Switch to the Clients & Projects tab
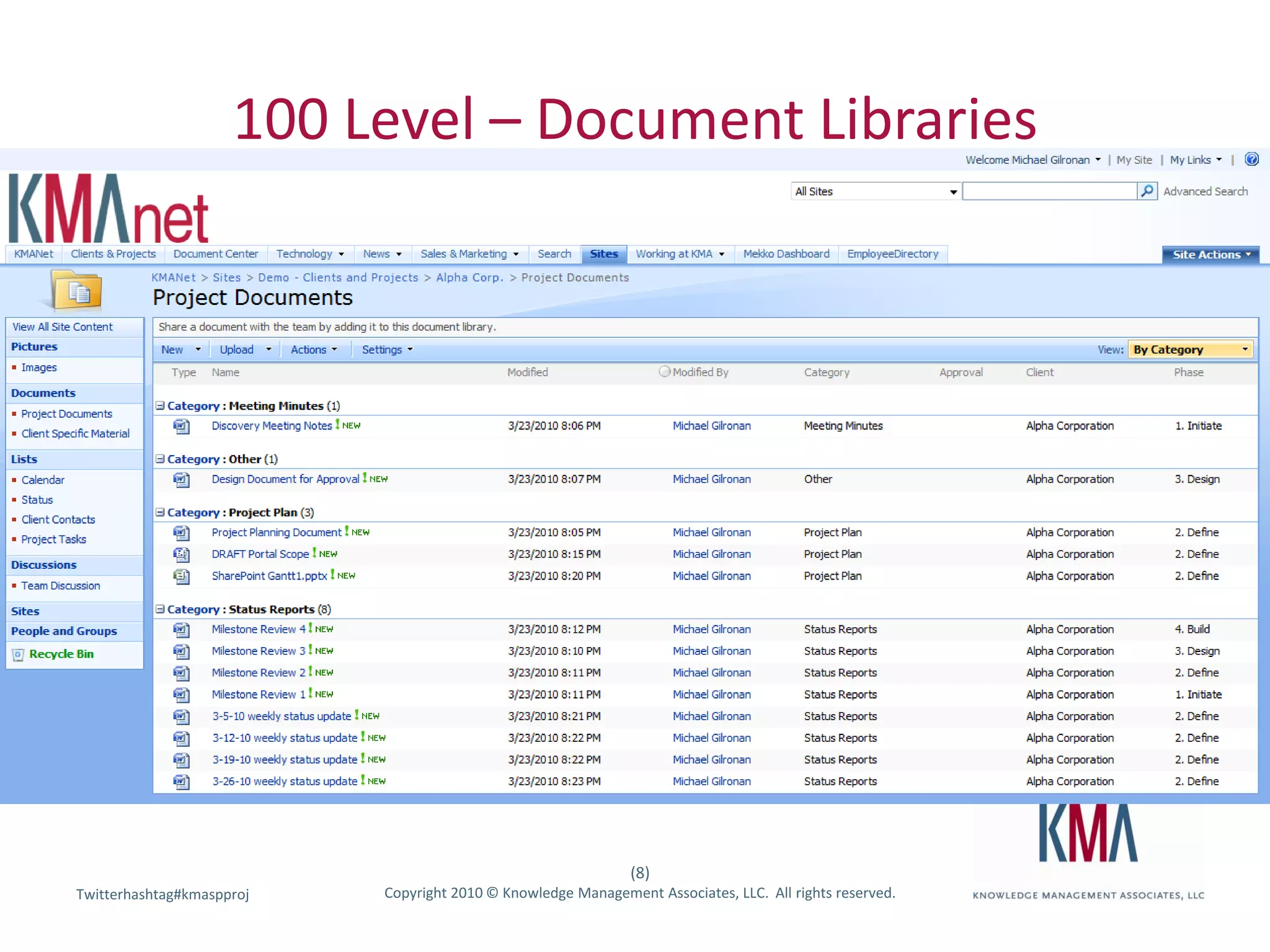Image resolution: width=1270 pixels, height=952 pixels. (x=113, y=254)
